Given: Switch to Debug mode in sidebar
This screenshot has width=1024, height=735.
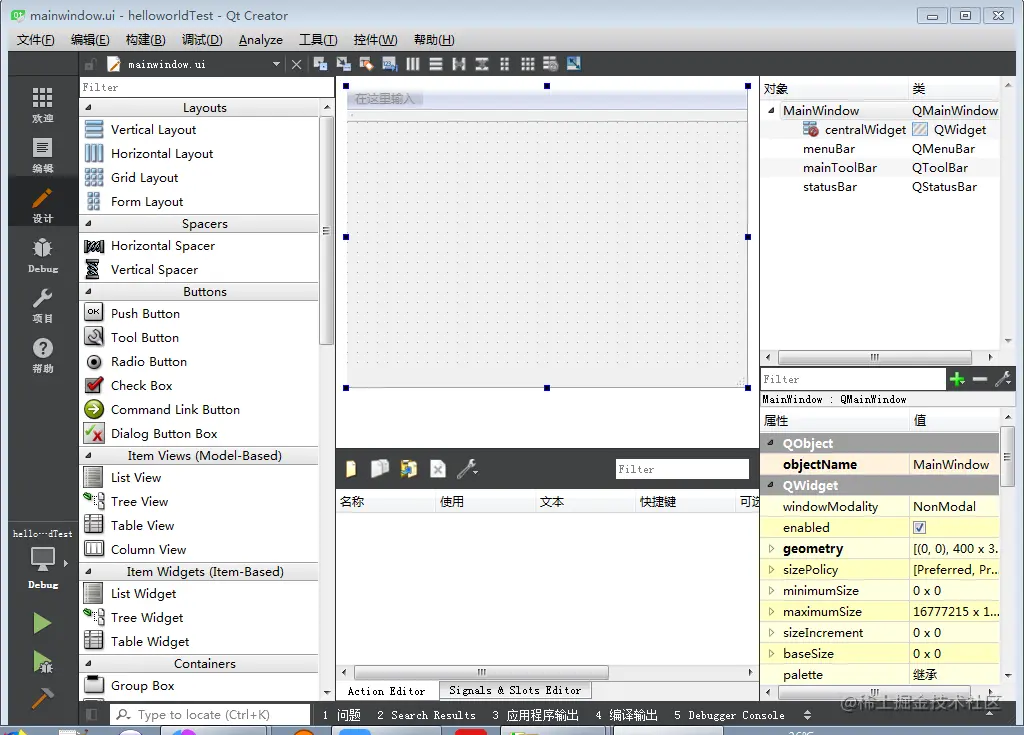Looking at the screenshot, I should coord(42,255).
